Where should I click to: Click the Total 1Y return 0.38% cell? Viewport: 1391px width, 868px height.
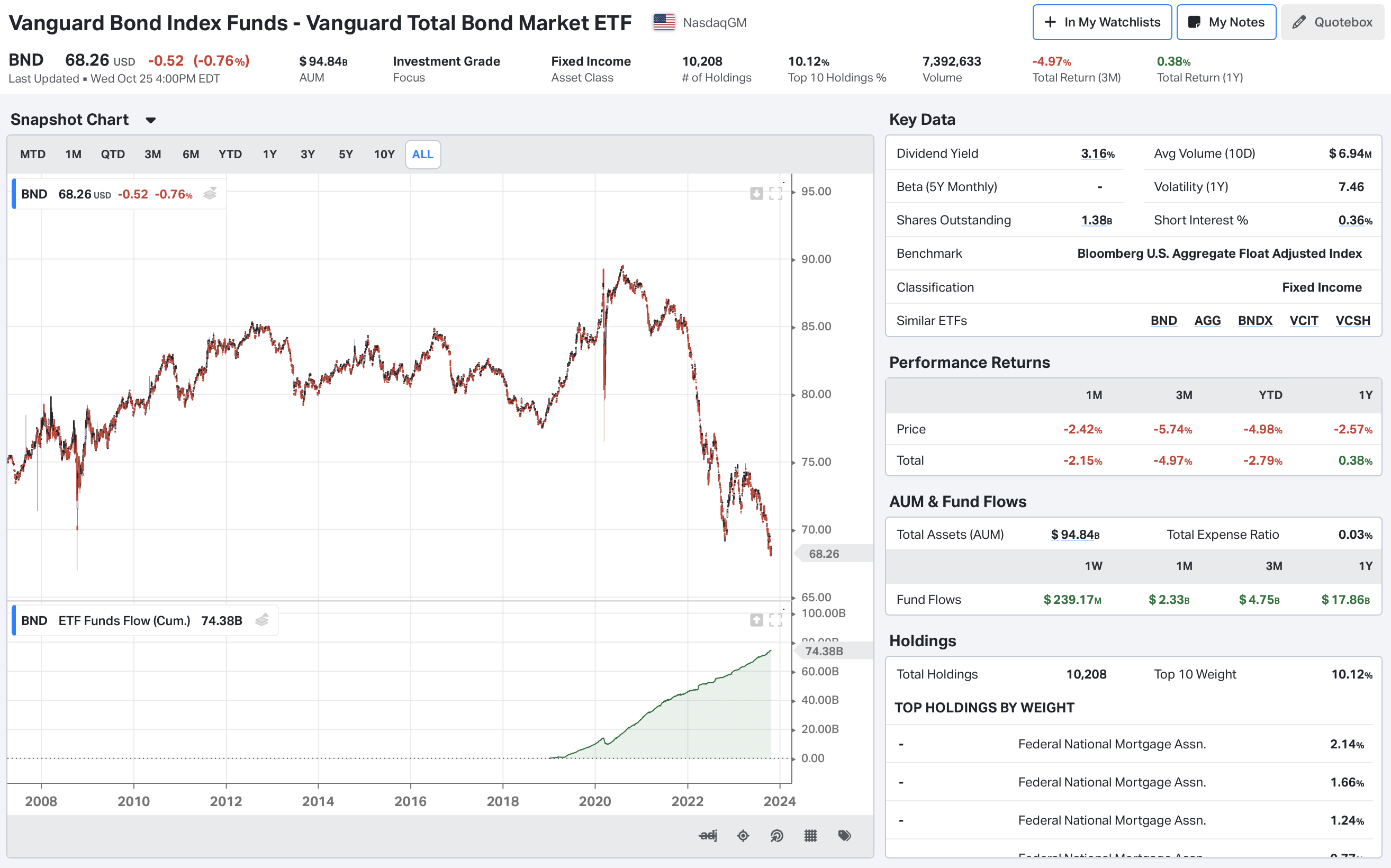pyautogui.click(x=1355, y=460)
